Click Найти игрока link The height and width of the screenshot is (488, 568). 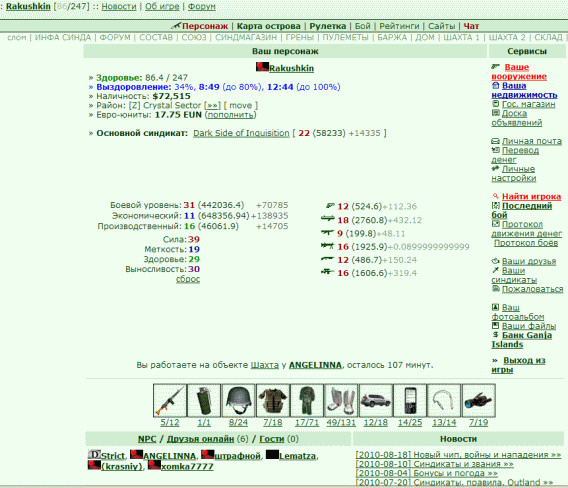coord(531,197)
